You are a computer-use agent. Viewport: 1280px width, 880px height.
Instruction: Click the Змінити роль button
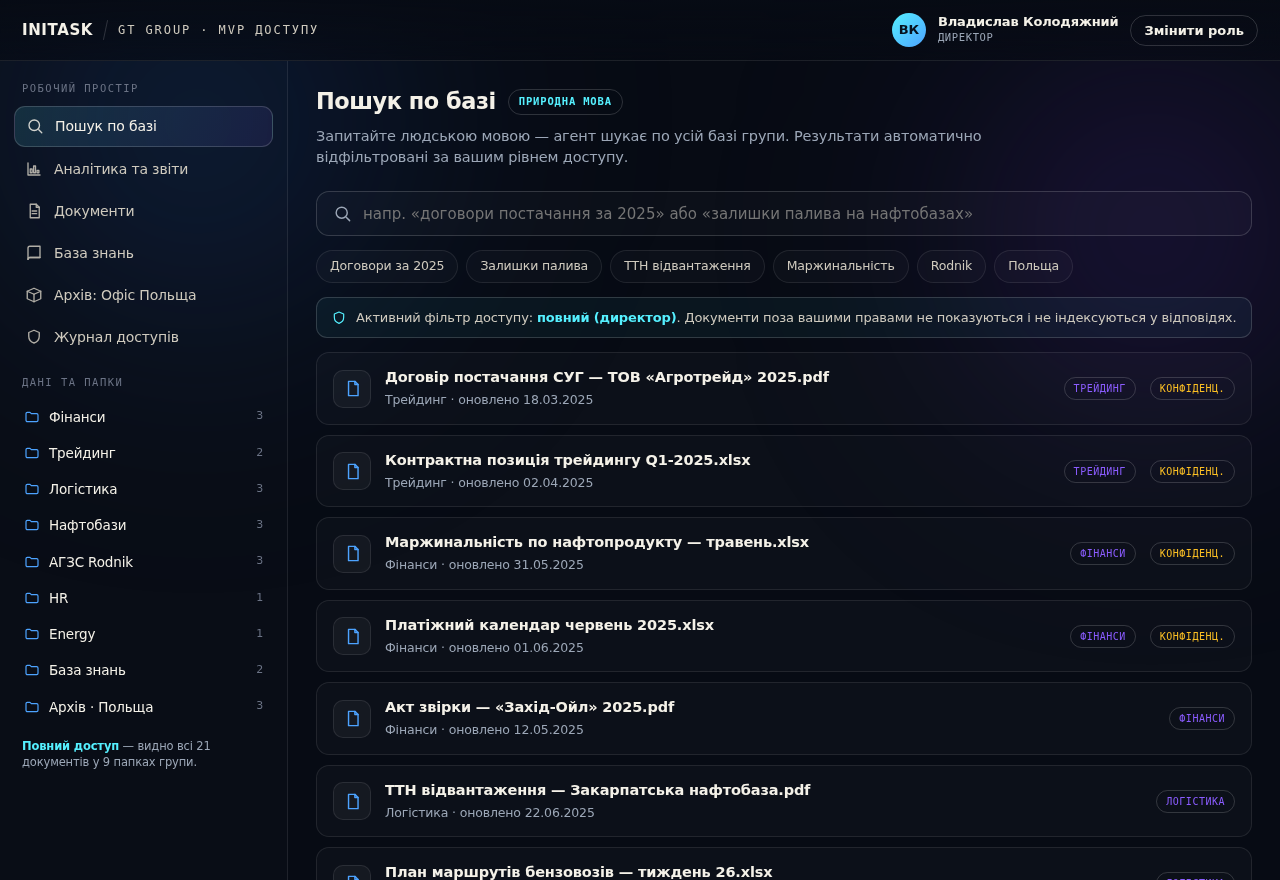tap(1194, 30)
